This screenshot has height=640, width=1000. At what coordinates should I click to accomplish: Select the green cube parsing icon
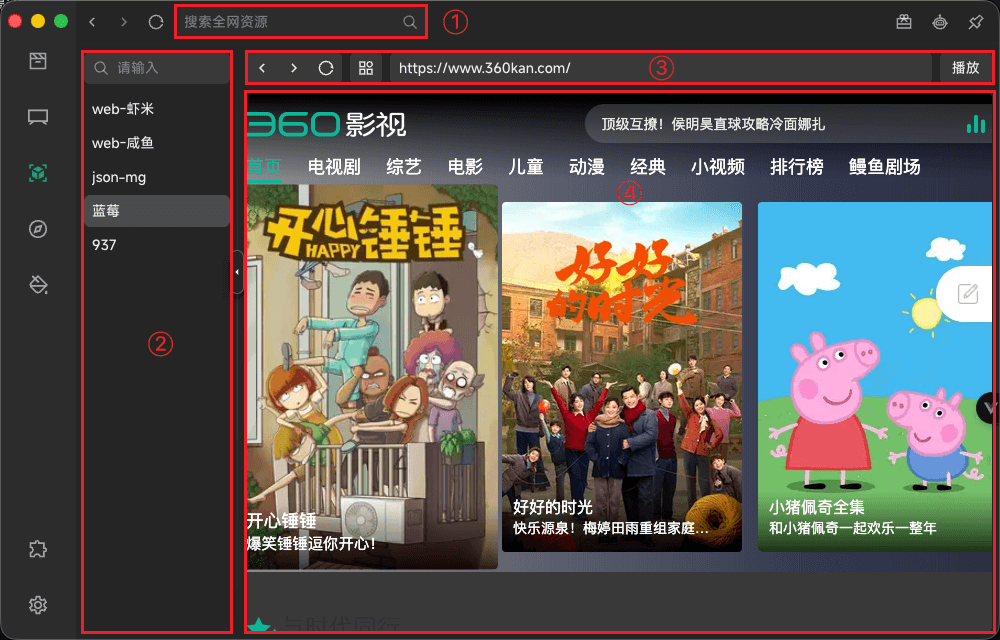click(38, 173)
